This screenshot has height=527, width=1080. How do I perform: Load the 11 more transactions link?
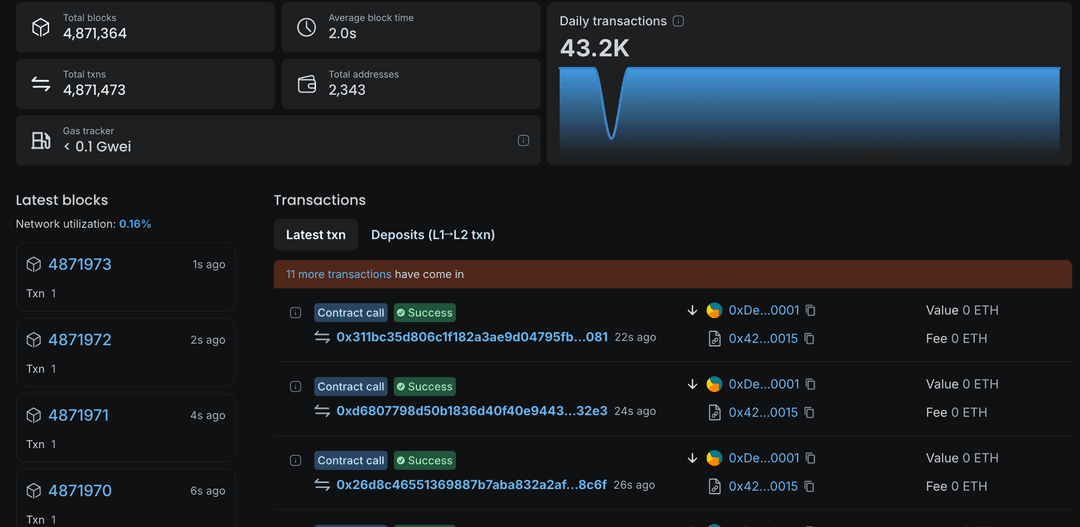pyautogui.click(x=338, y=274)
